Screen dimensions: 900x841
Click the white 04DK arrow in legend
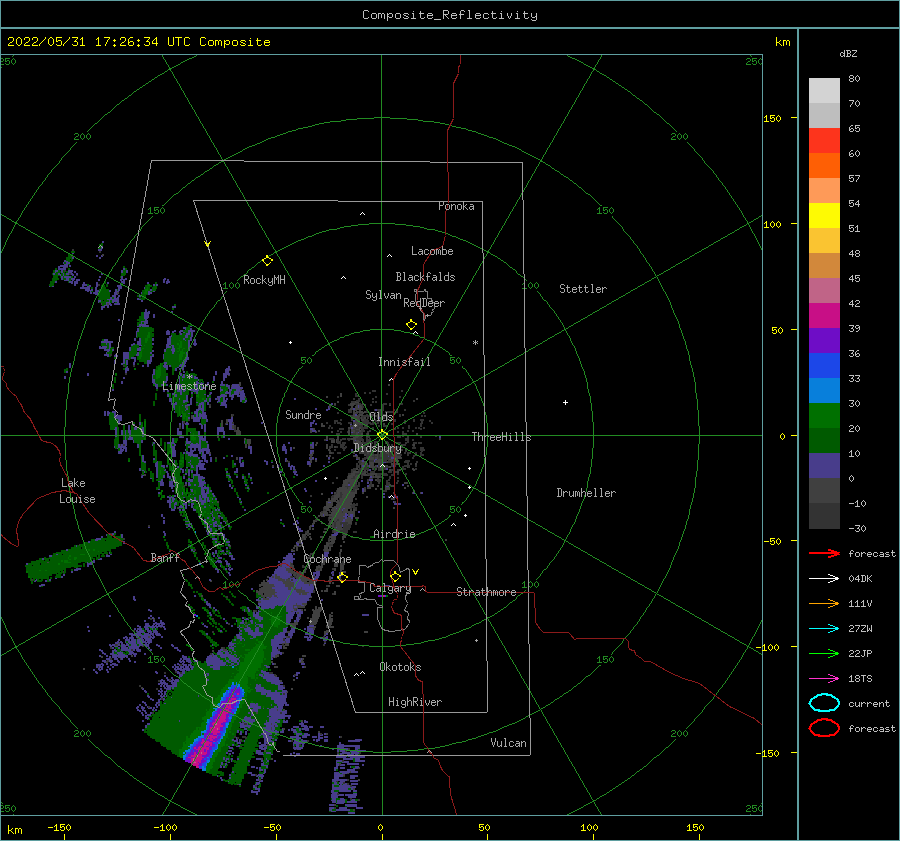[824, 578]
